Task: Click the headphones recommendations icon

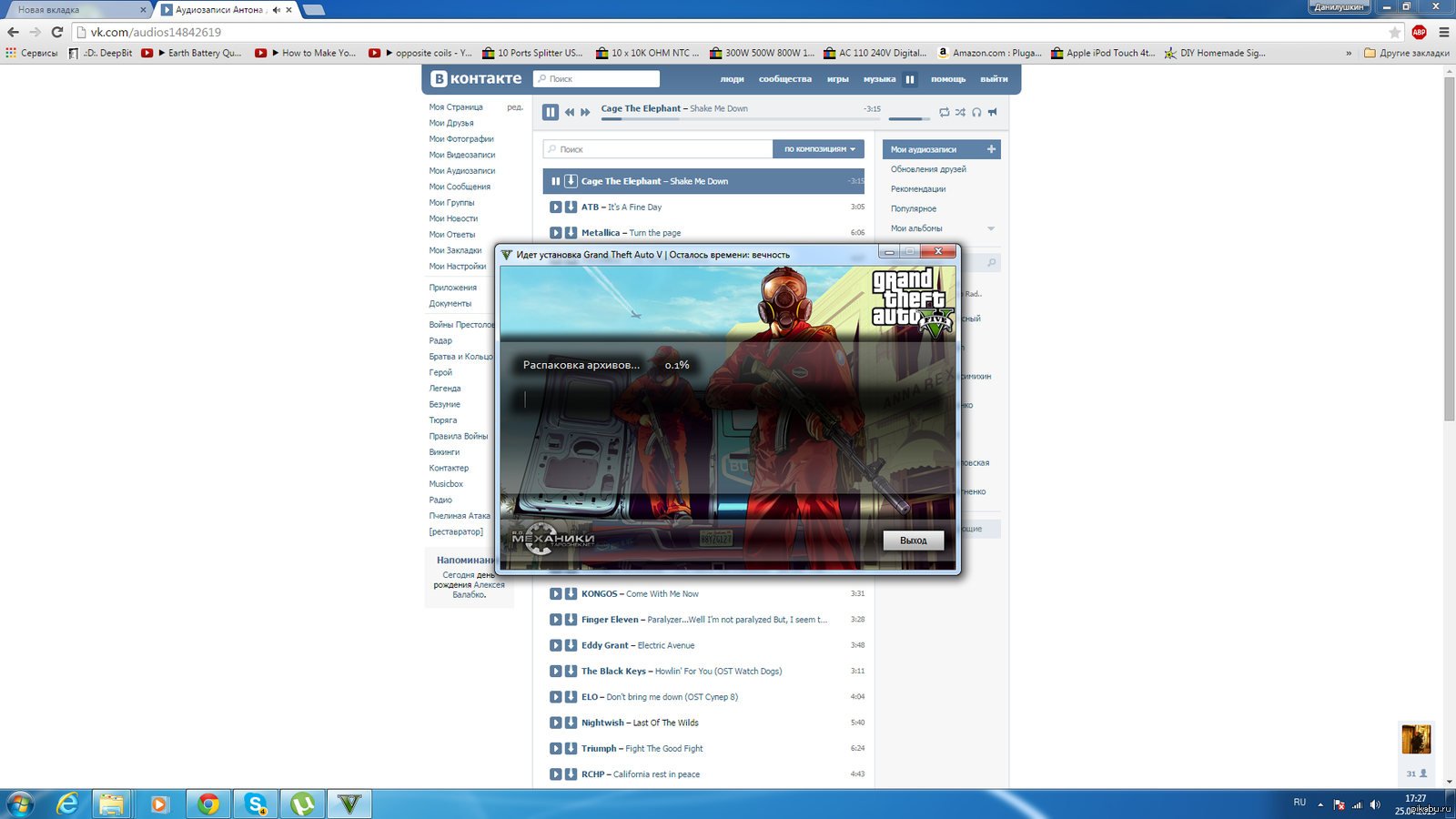Action: click(976, 112)
